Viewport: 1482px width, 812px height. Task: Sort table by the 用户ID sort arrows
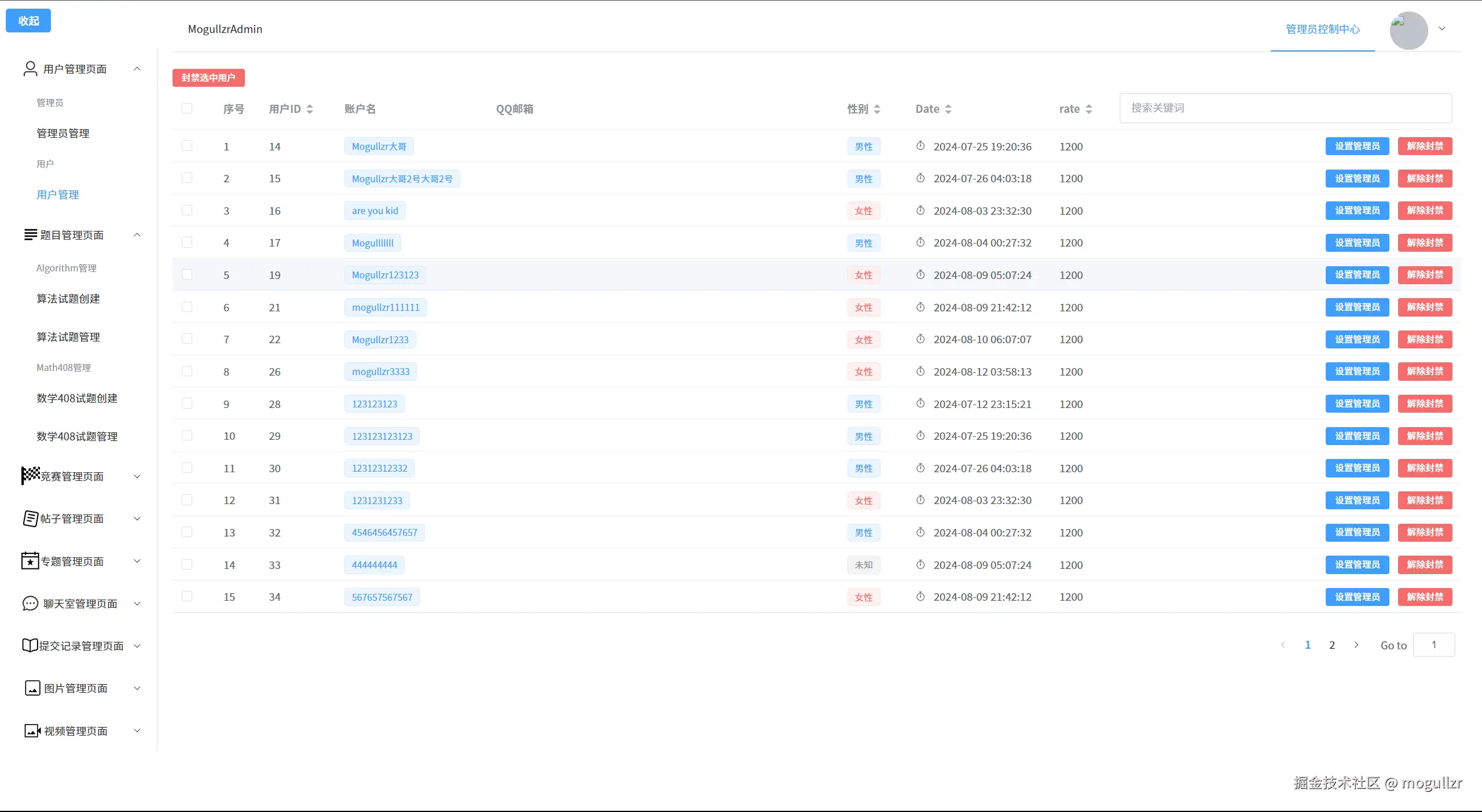click(310, 109)
